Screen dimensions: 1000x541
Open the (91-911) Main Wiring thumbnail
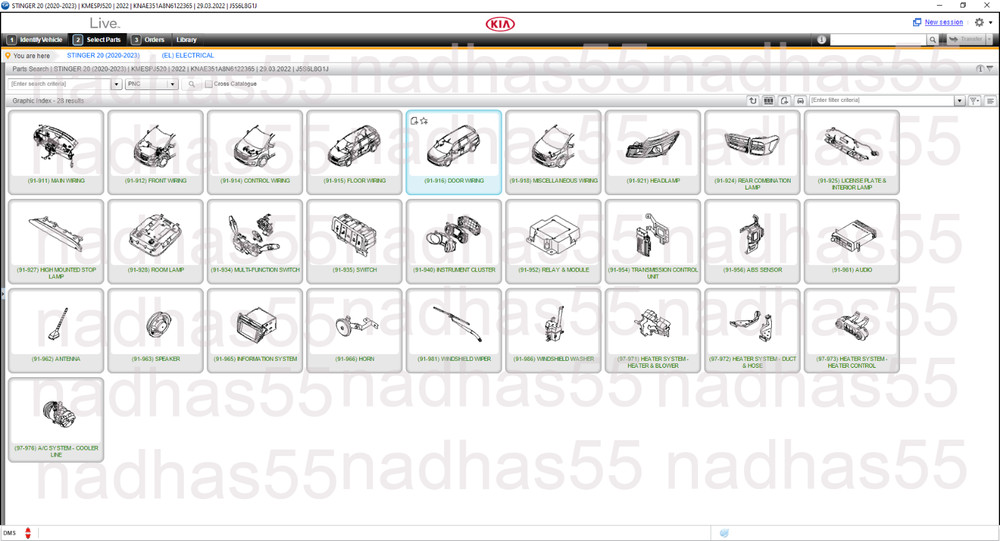tap(56, 152)
